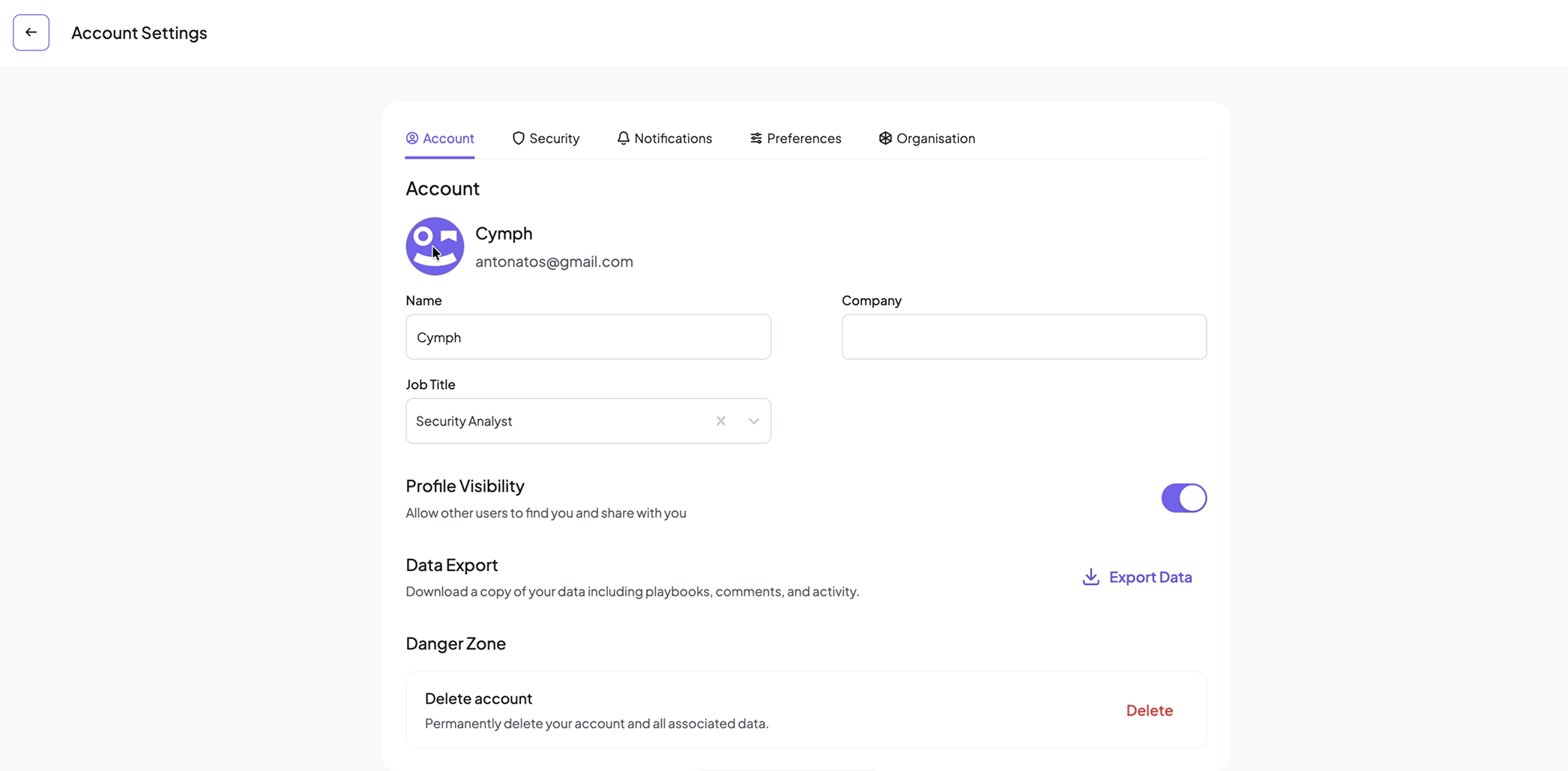Select the antonatos@gmail.com email text

coord(554,261)
